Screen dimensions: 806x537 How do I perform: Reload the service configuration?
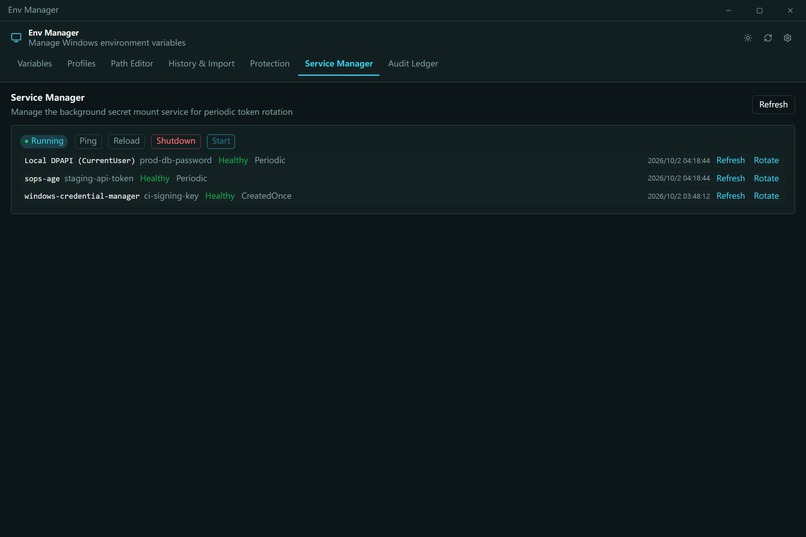point(126,141)
